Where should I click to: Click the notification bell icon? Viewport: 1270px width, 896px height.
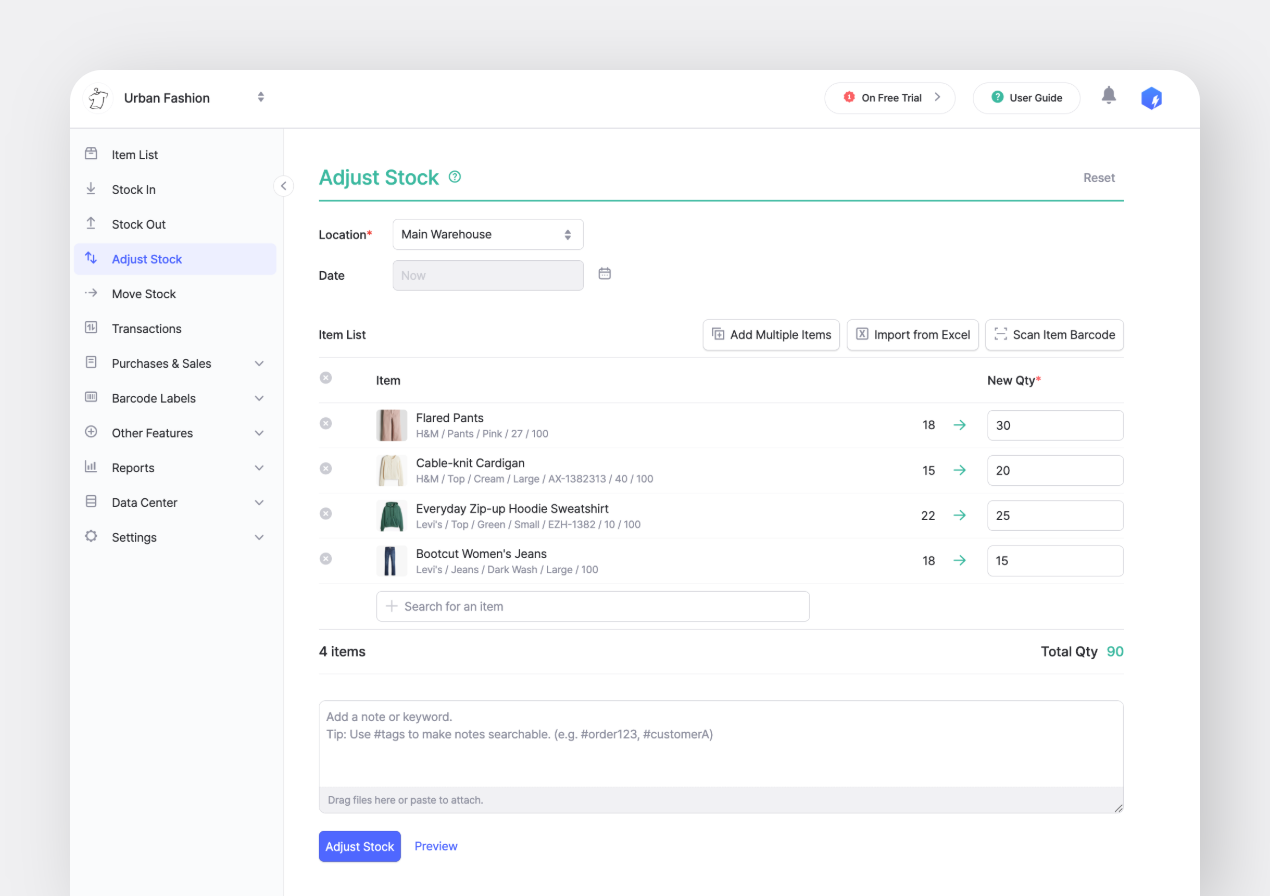tap(1108, 96)
